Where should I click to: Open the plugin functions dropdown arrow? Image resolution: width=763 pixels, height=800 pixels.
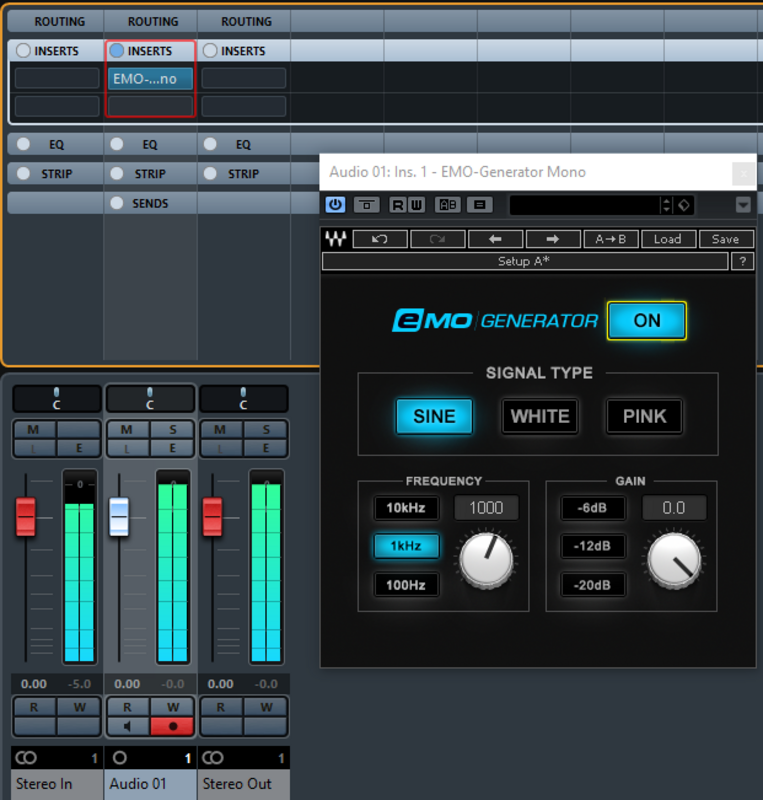743,205
